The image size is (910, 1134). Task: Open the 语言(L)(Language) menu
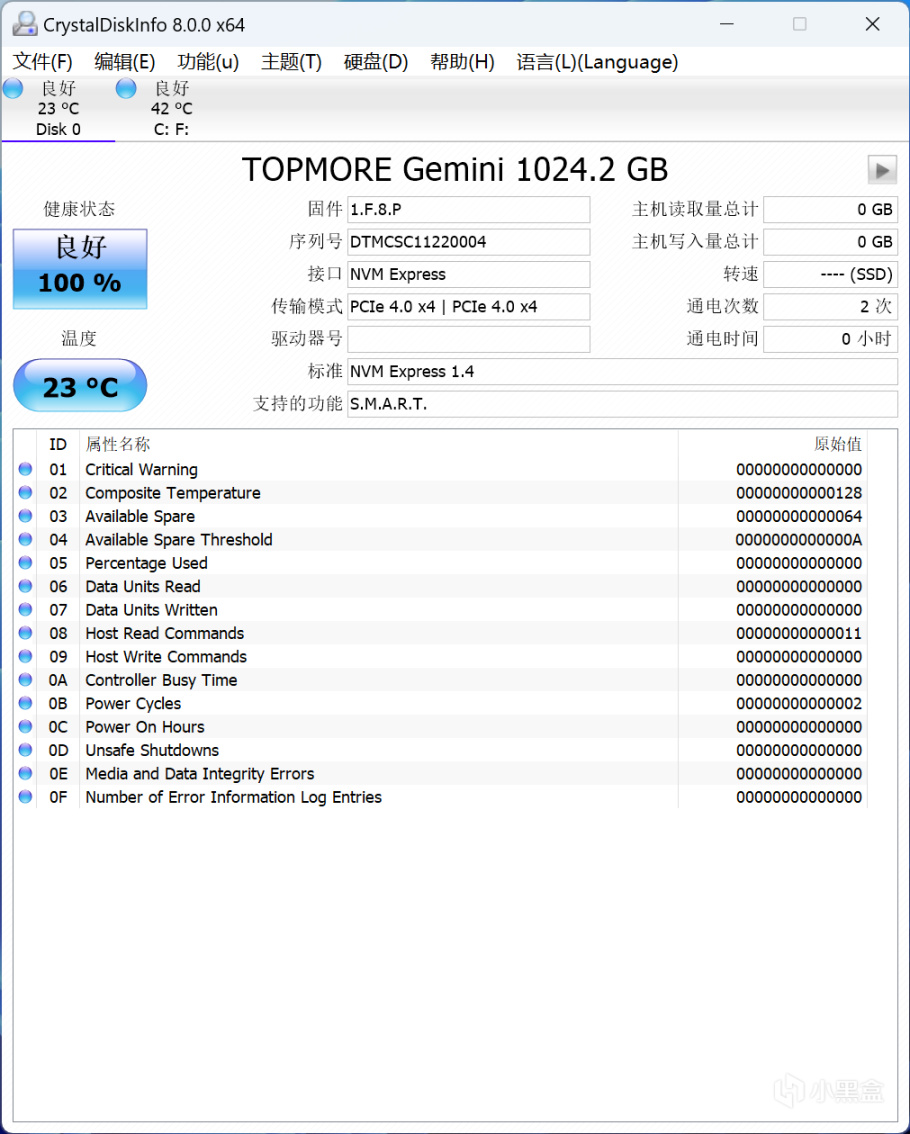click(597, 62)
